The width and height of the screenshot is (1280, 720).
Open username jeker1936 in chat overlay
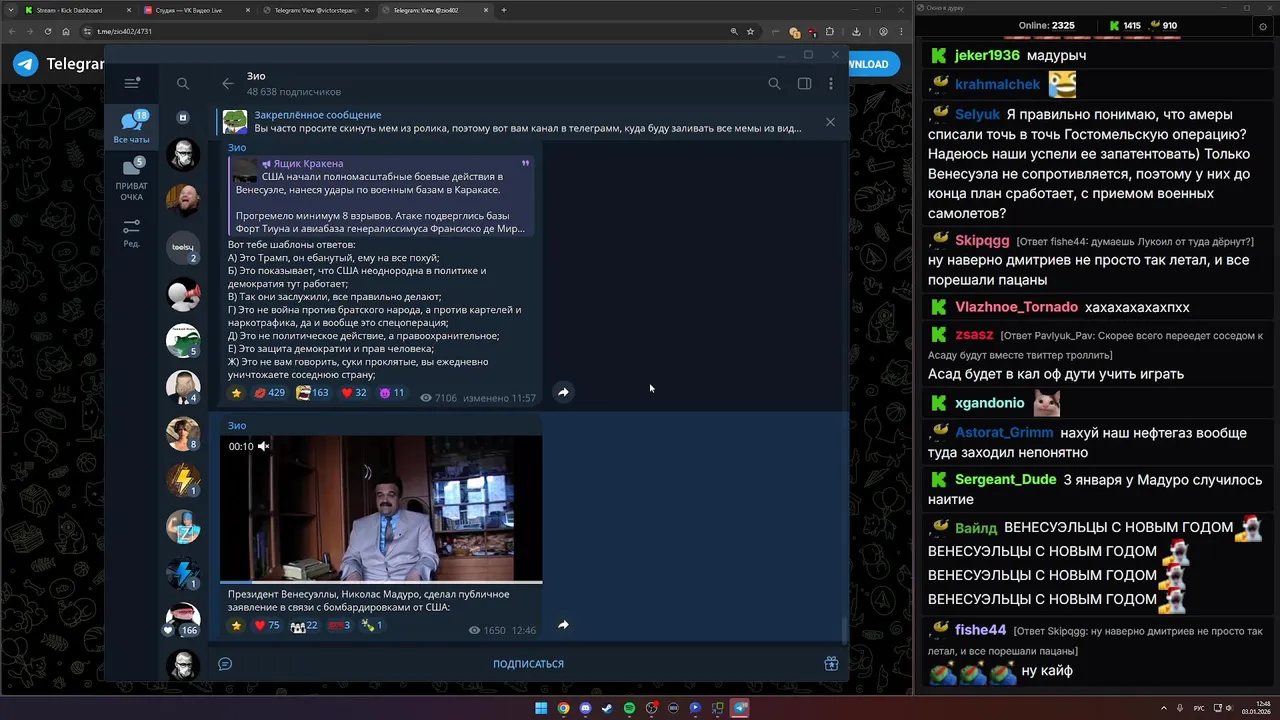(x=987, y=56)
